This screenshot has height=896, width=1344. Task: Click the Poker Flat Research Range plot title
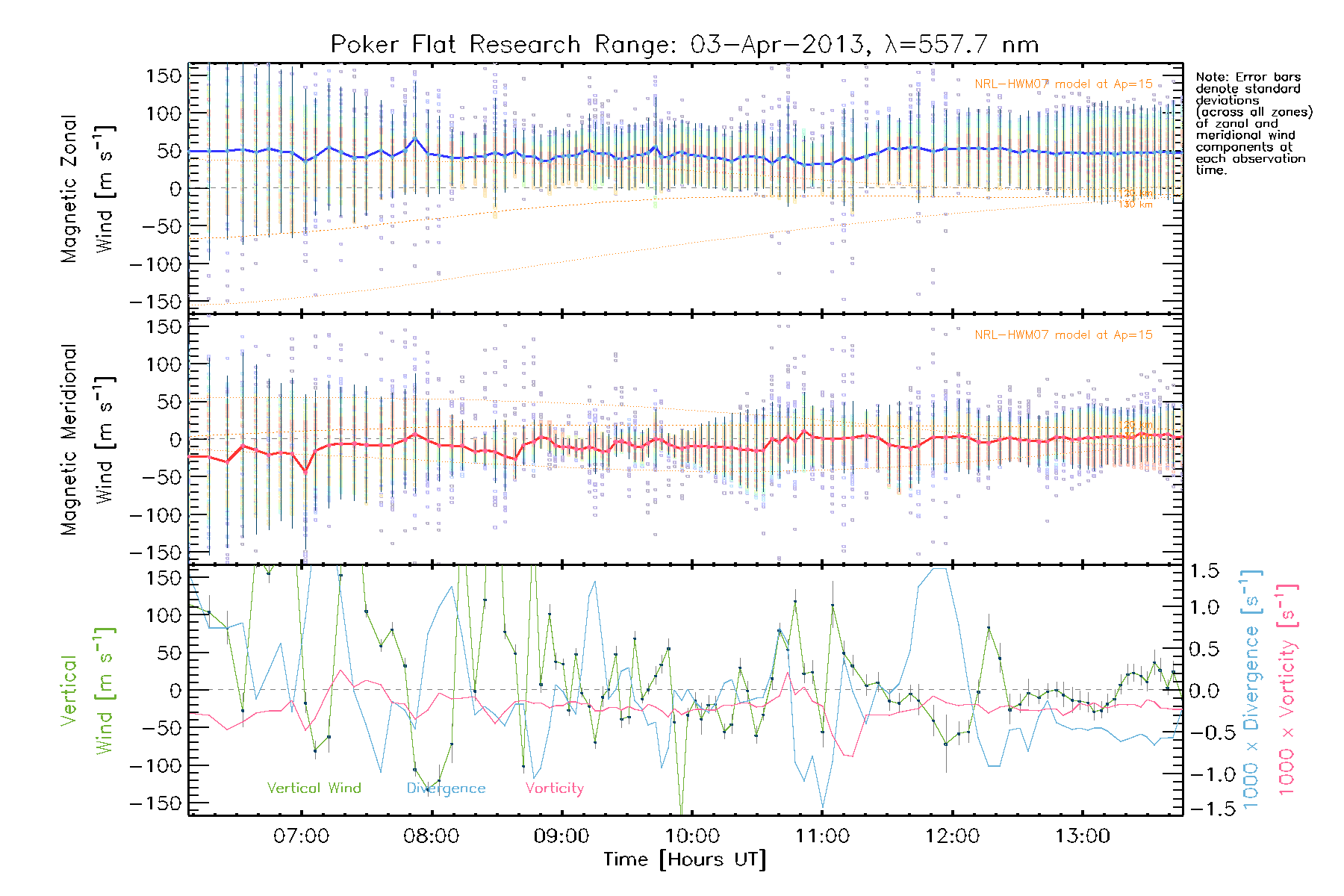tap(684, 45)
